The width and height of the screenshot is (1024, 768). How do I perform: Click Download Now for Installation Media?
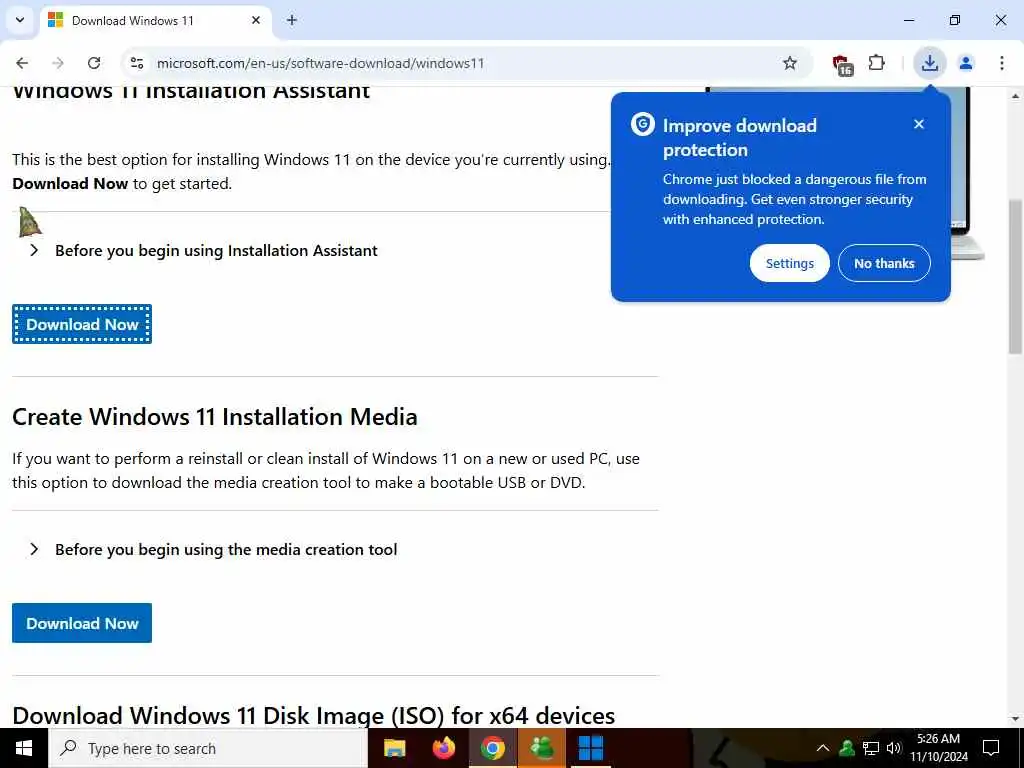[x=82, y=623]
